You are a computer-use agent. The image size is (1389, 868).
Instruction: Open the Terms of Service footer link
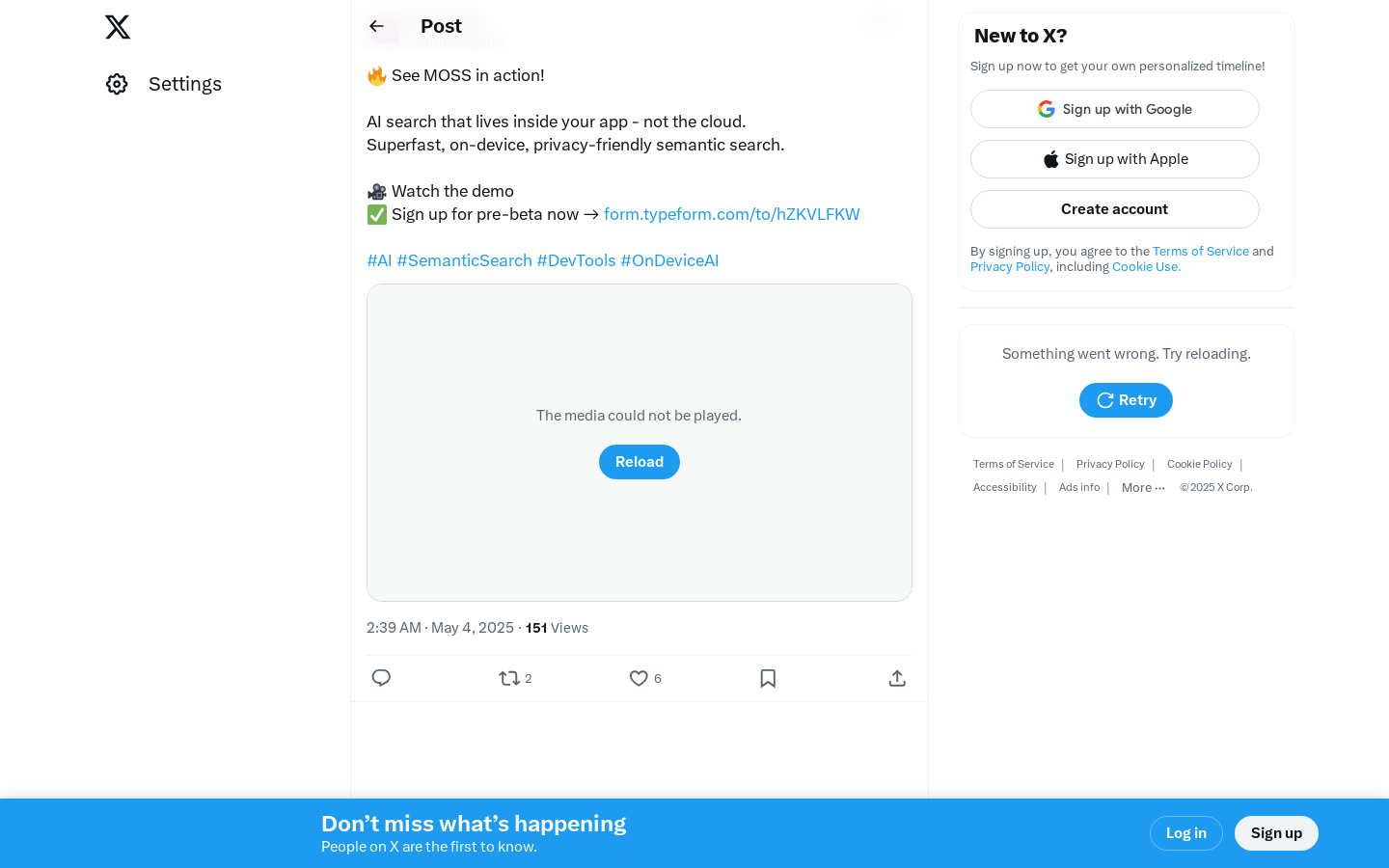coord(1013,464)
